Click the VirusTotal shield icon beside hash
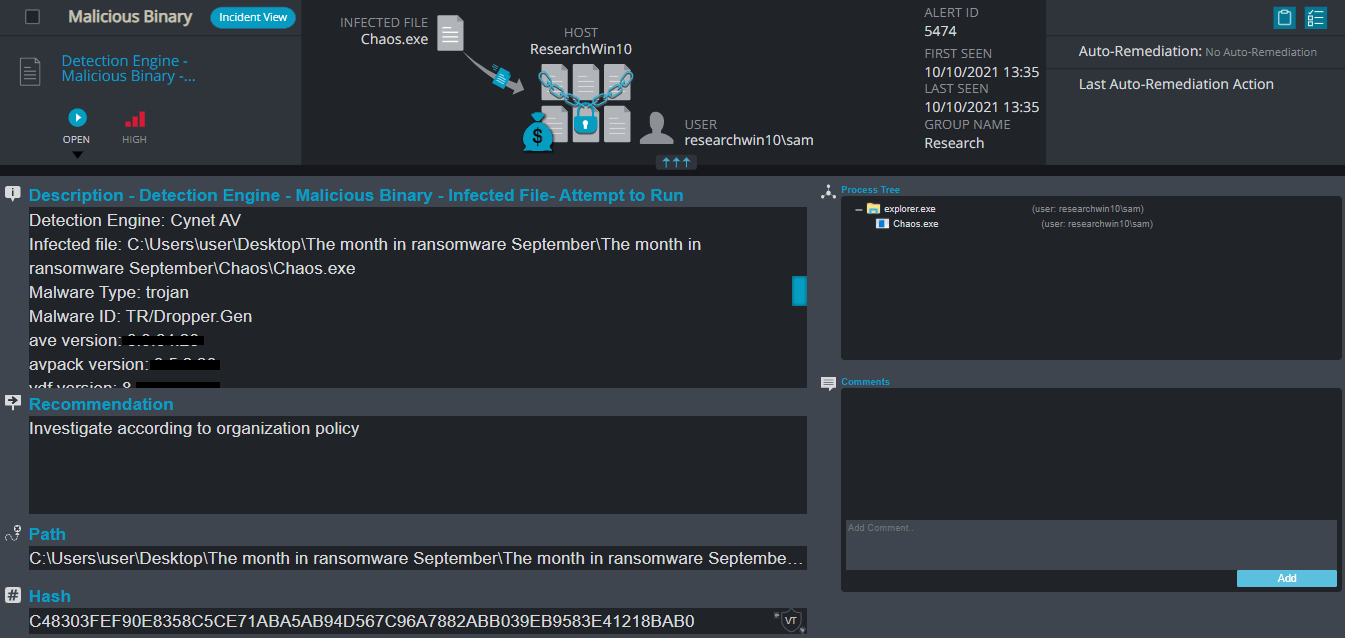The width and height of the screenshot is (1345, 638). coord(790,621)
